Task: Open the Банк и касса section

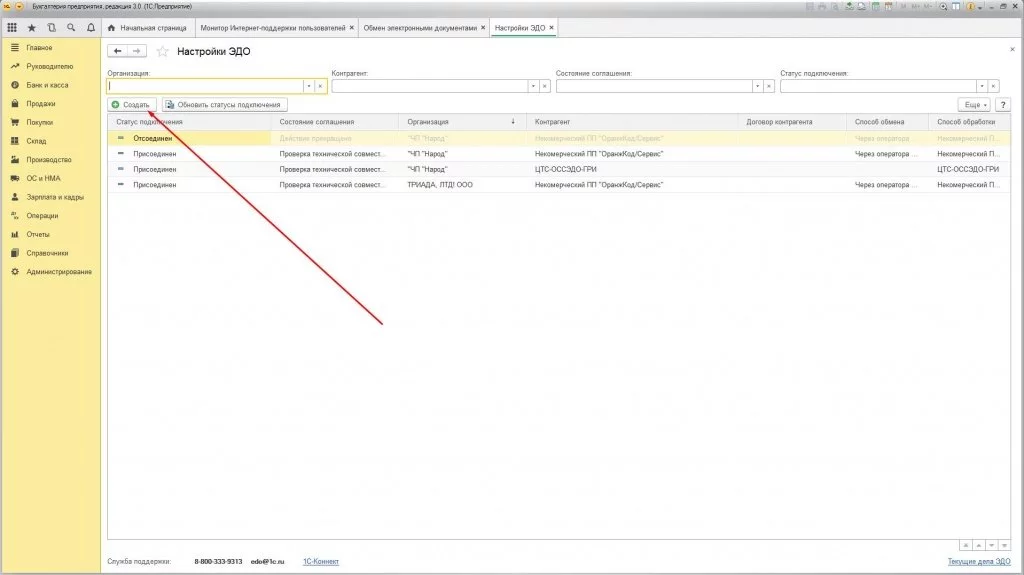Action: click(x=47, y=85)
